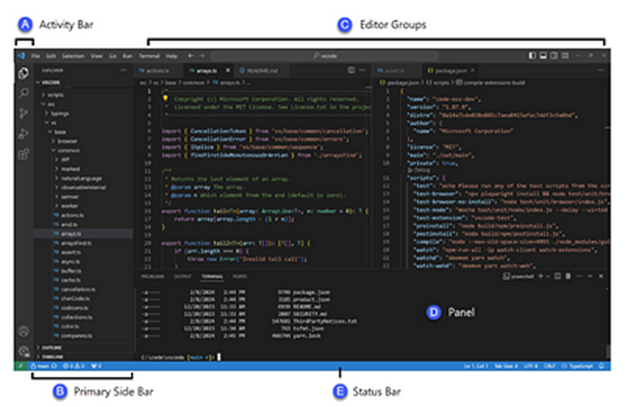Open the Source Control view
Image resolution: width=625 pixels, height=407 pixels.
tap(24, 114)
